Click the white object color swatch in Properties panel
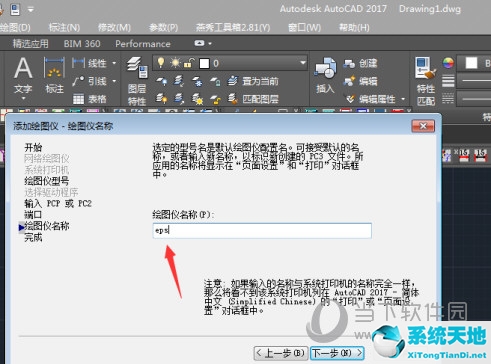The height and width of the screenshot is (364, 491). point(471,63)
